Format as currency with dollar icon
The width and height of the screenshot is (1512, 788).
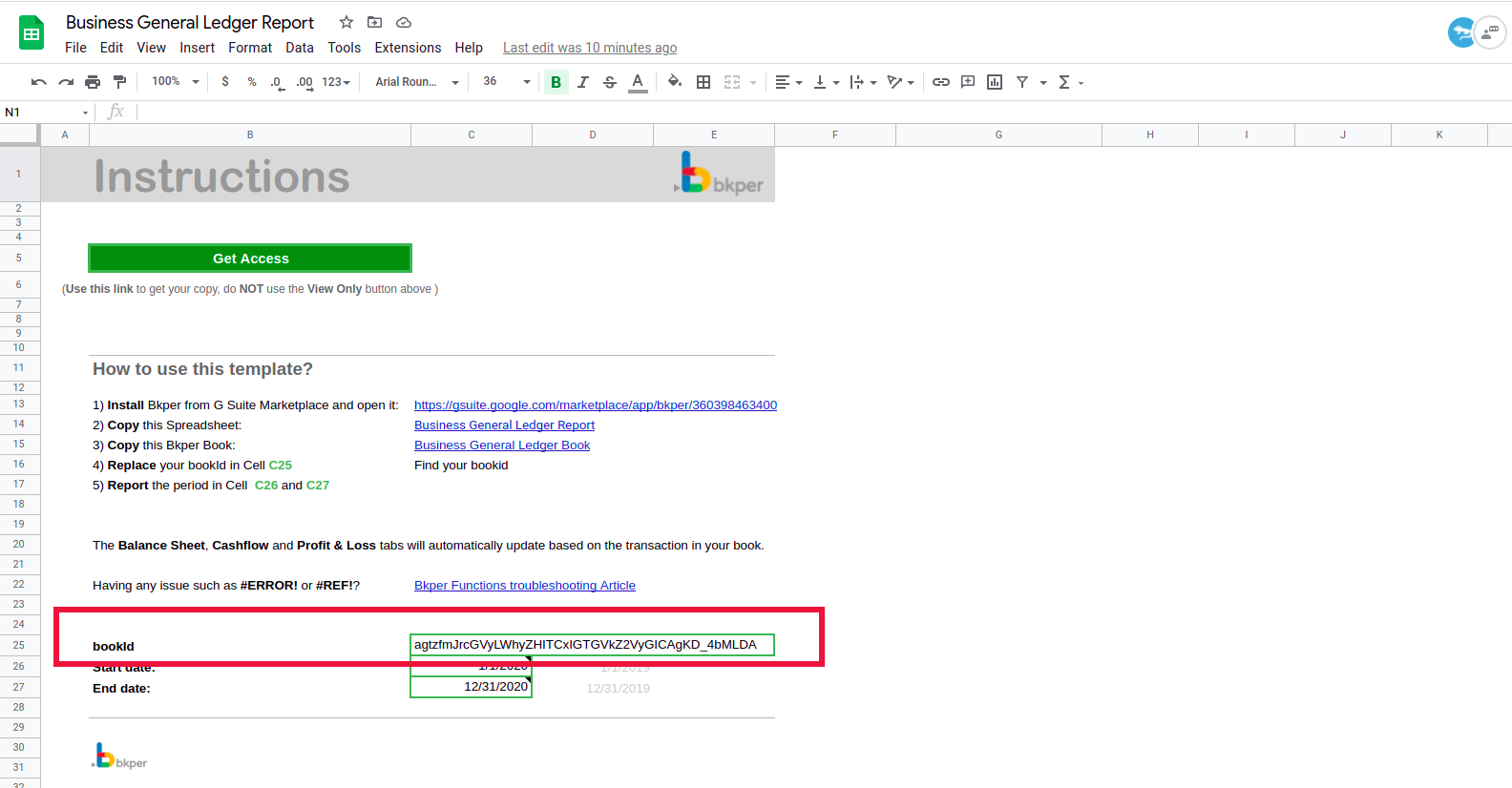click(x=225, y=82)
